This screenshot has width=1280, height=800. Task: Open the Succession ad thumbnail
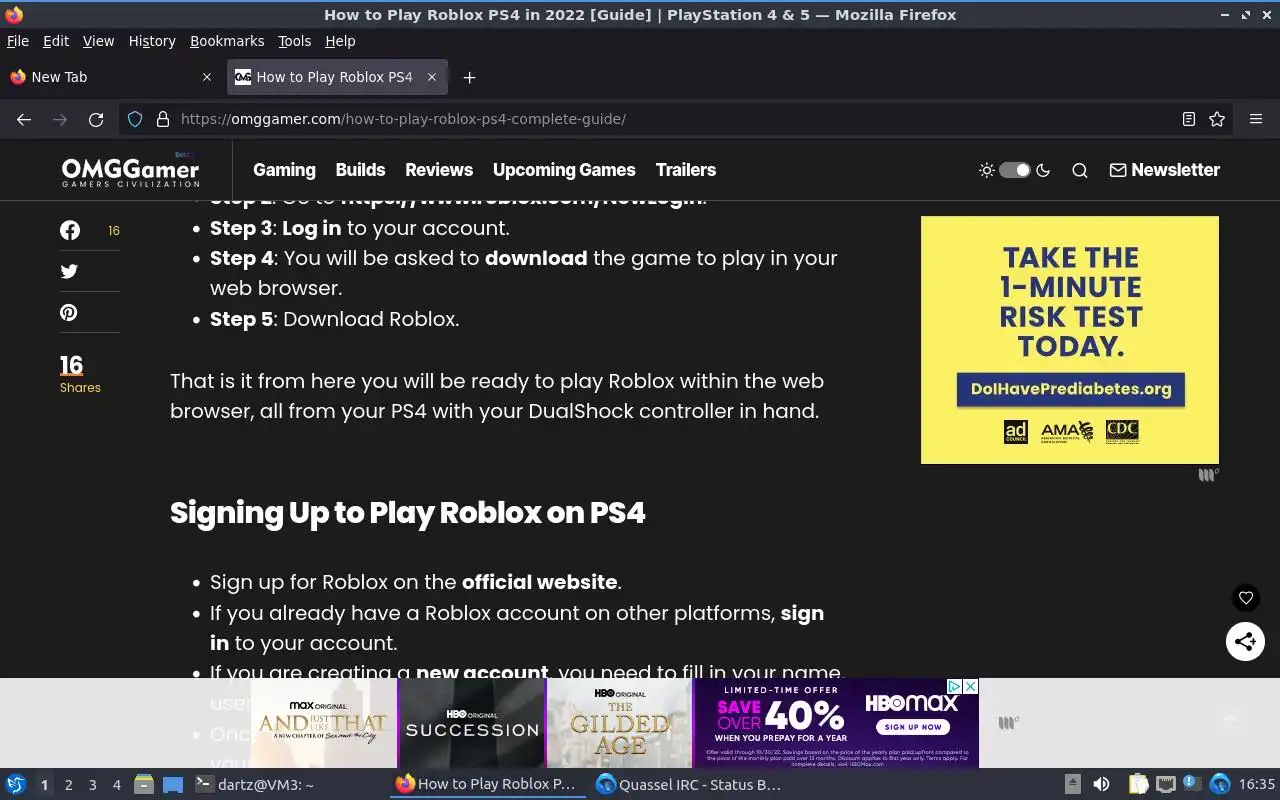point(472,724)
